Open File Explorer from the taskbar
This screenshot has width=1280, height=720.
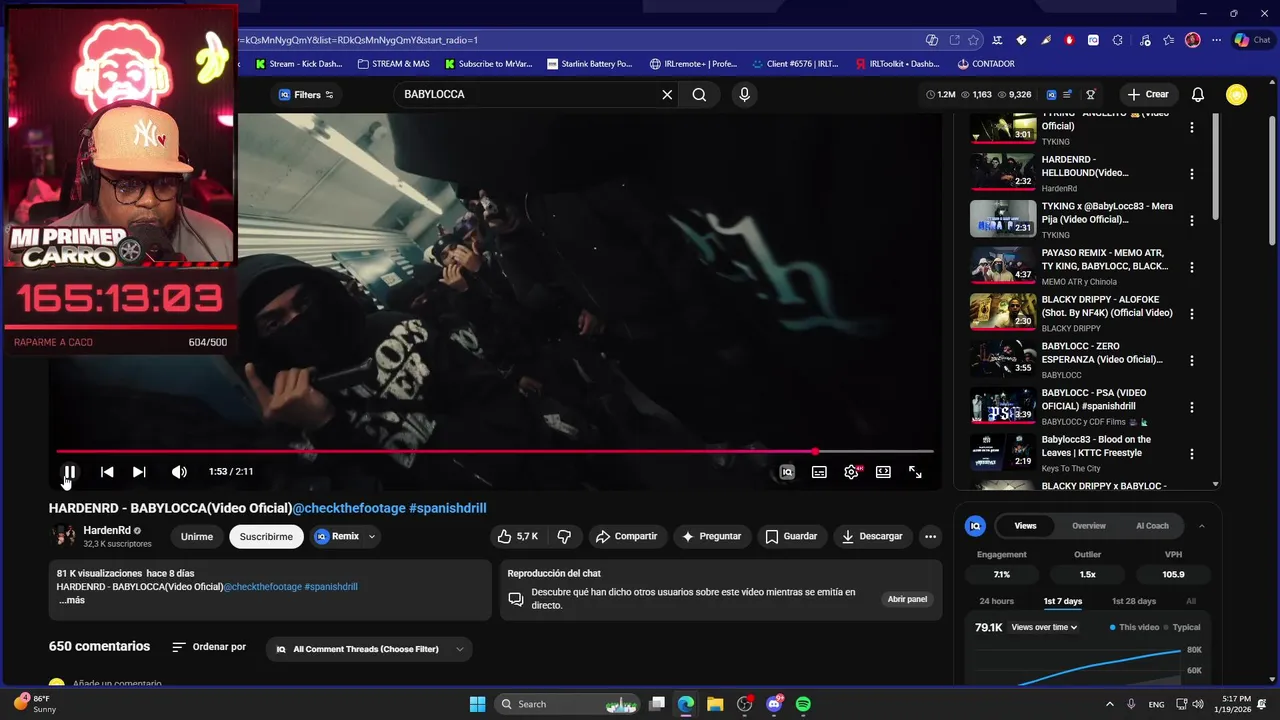(715, 704)
